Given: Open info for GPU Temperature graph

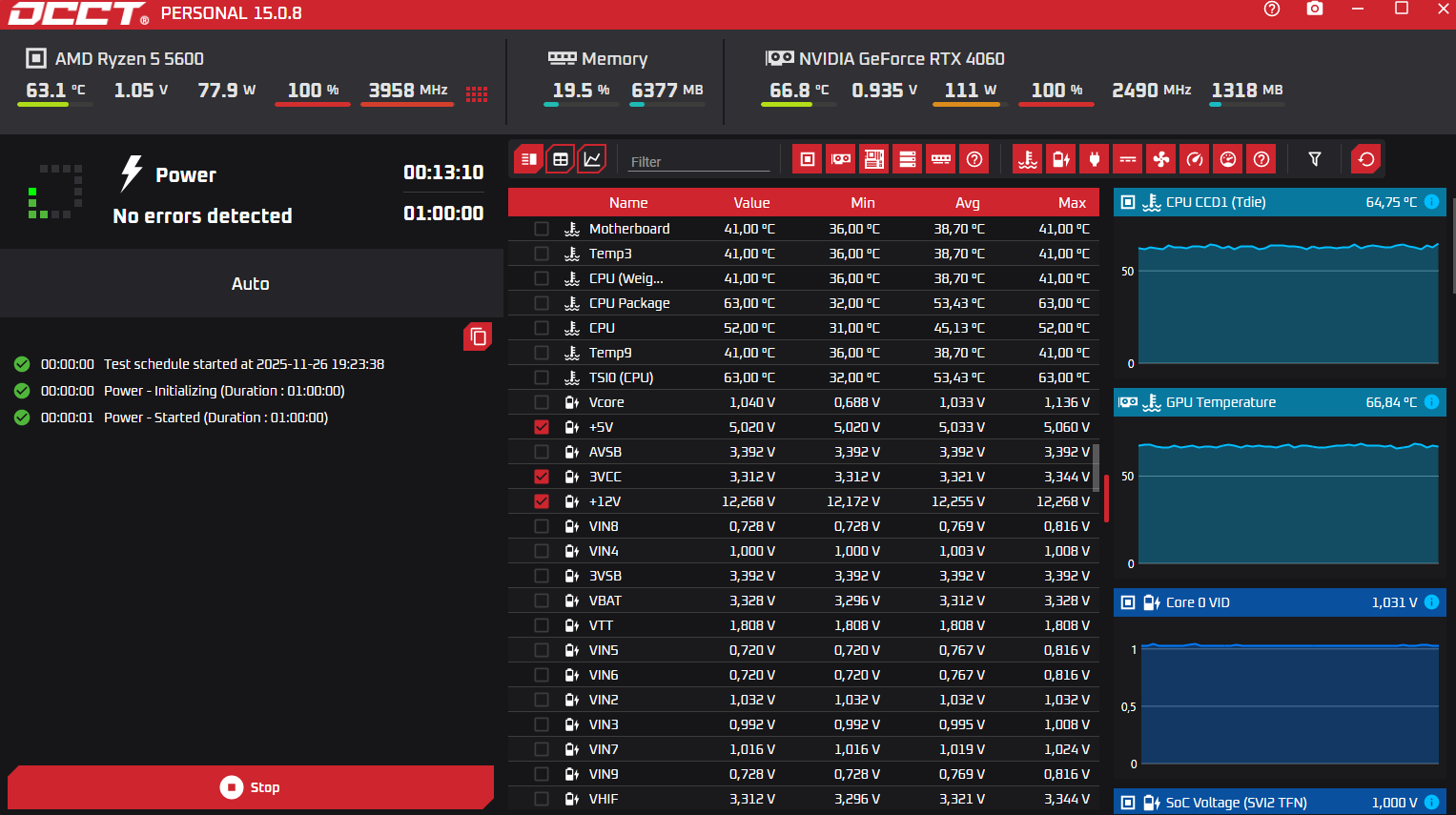Looking at the screenshot, I should click(1432, 402).
